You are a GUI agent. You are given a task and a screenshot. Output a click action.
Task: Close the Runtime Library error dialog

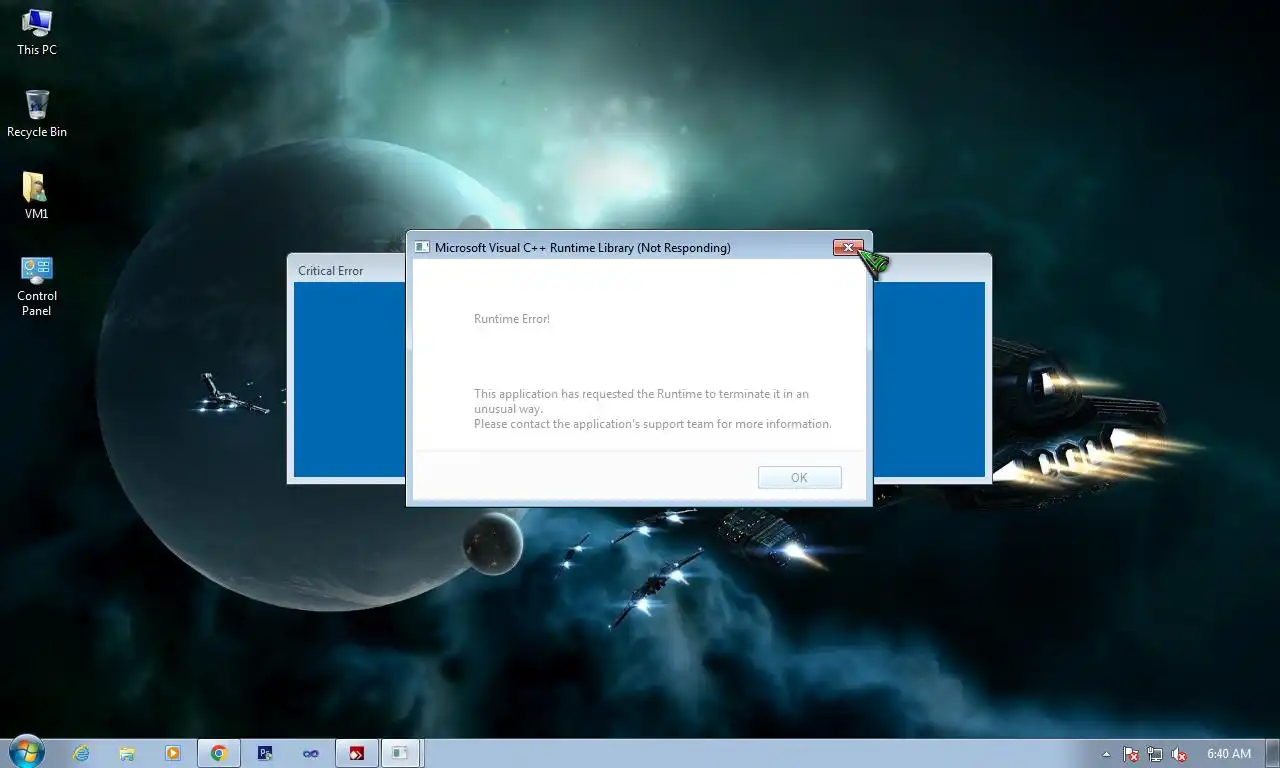[x=848, y=247]
